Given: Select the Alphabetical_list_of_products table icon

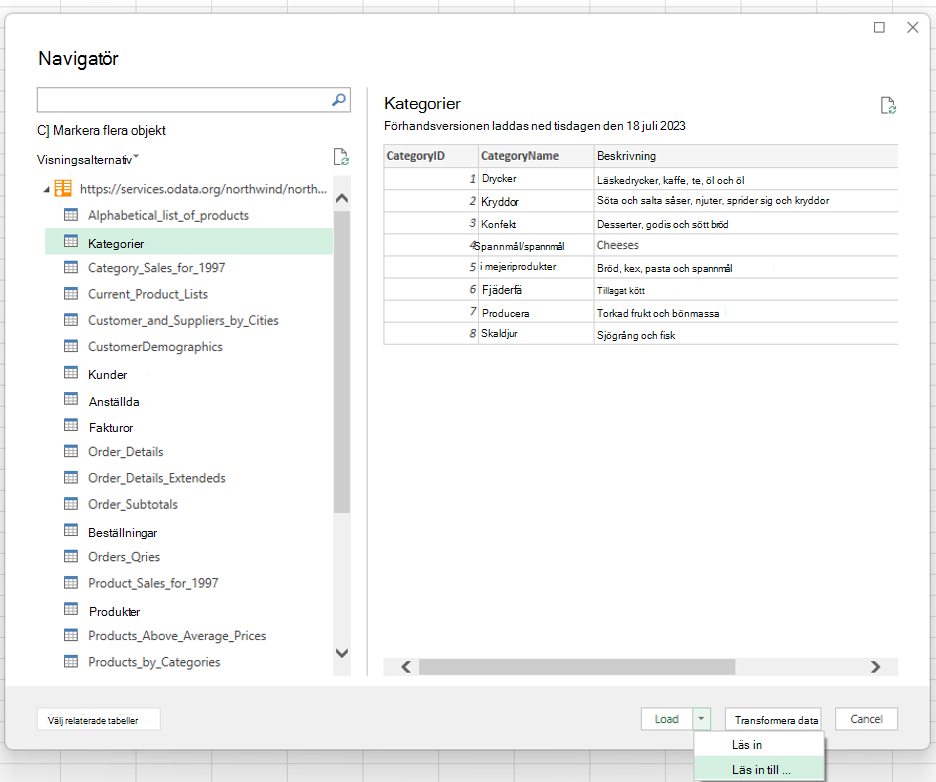Looking at the screenshot, I should point(71,215).
